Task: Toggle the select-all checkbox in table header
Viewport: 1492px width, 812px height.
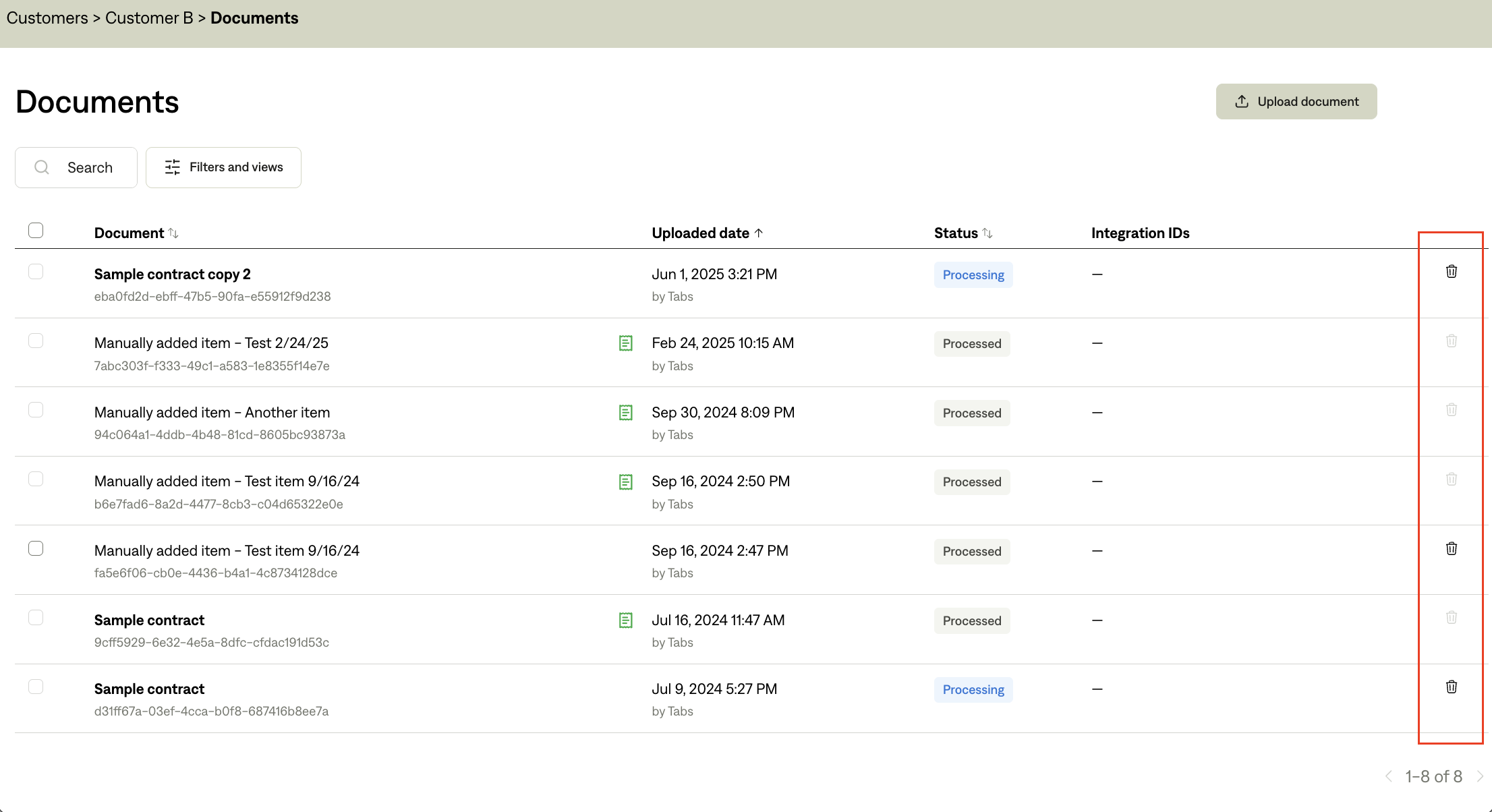Action: click(x=36, y=231)
